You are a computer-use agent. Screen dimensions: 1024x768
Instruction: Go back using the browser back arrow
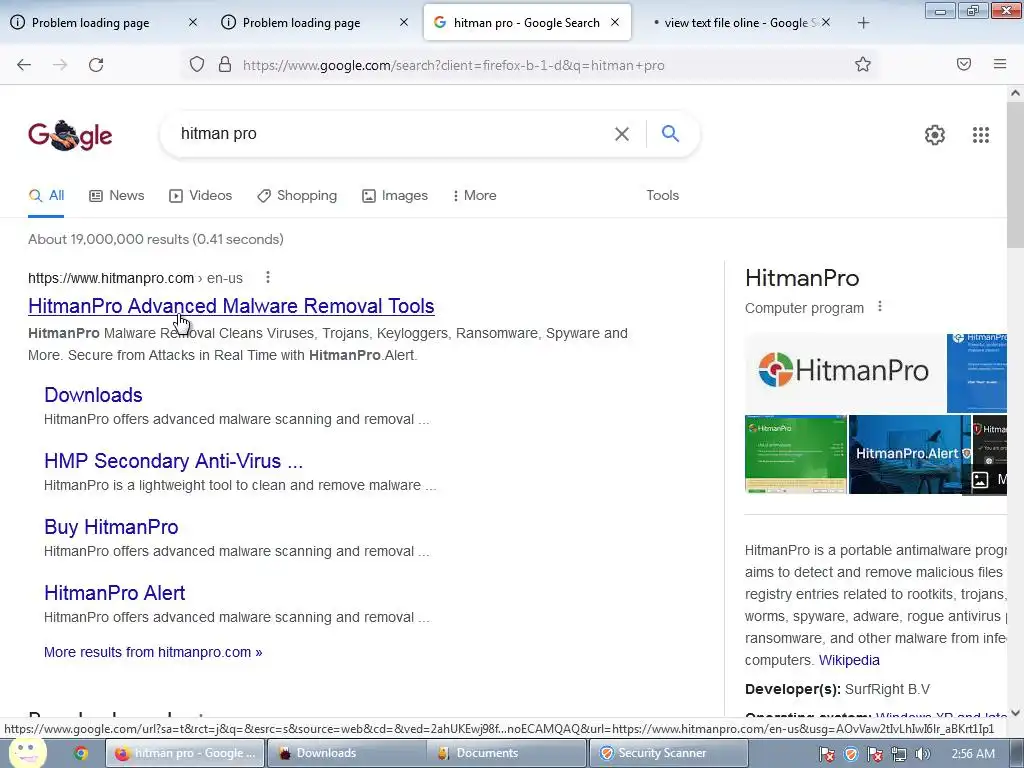click(24, 65)
